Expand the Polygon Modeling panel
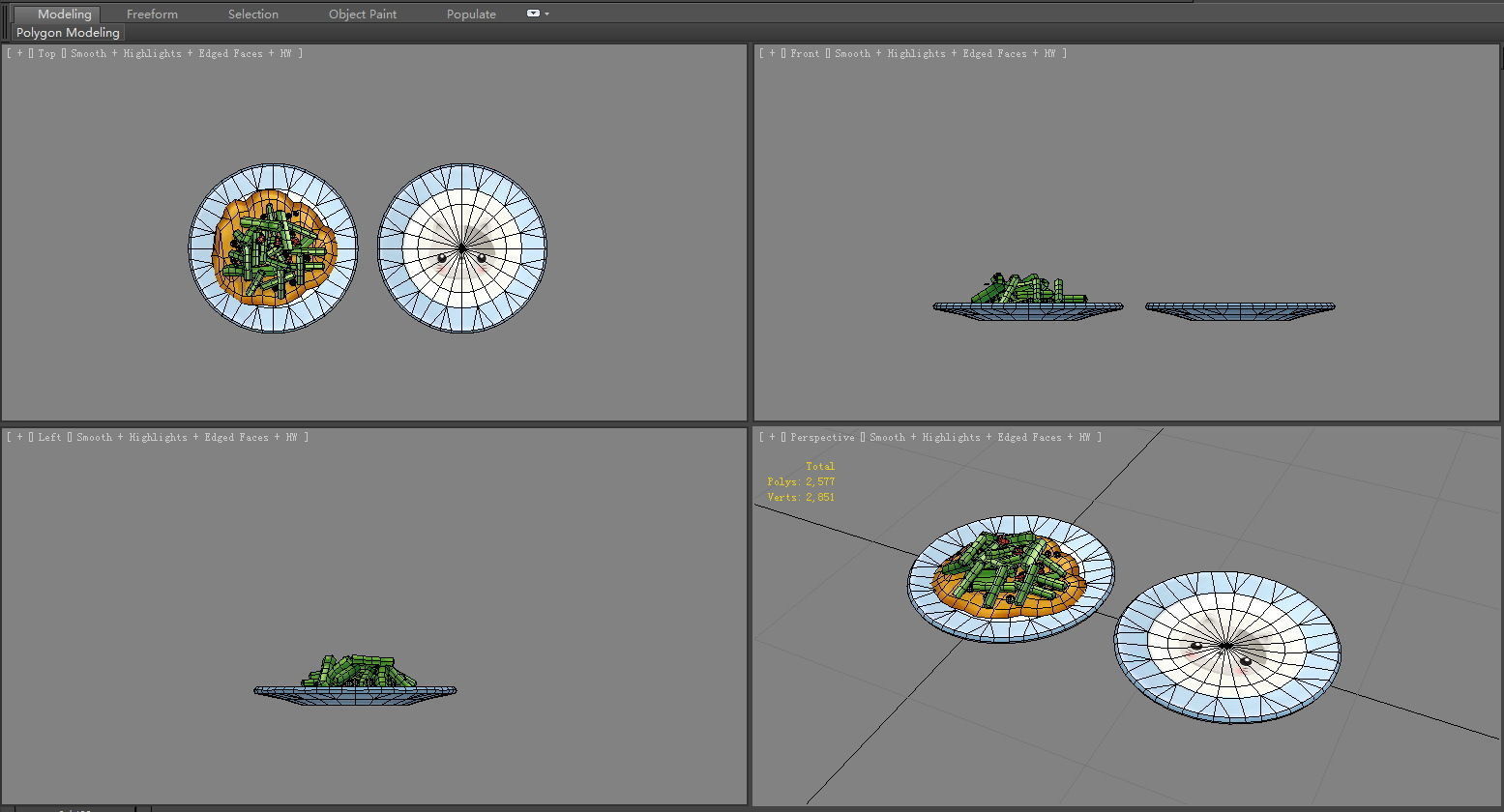Screen dimensions: 1504x812 pos(68,32)
